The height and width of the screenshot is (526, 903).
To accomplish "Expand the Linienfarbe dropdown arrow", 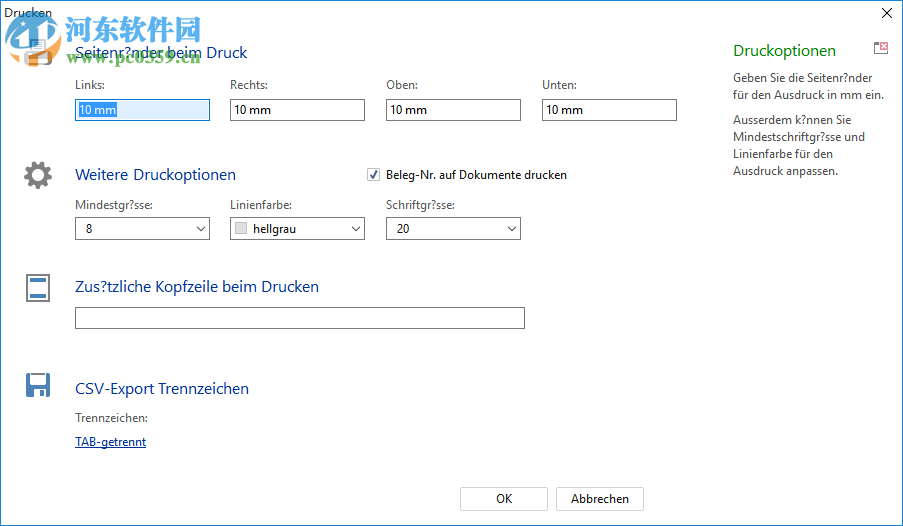I will pyautogui.click(x=355, y=229).
